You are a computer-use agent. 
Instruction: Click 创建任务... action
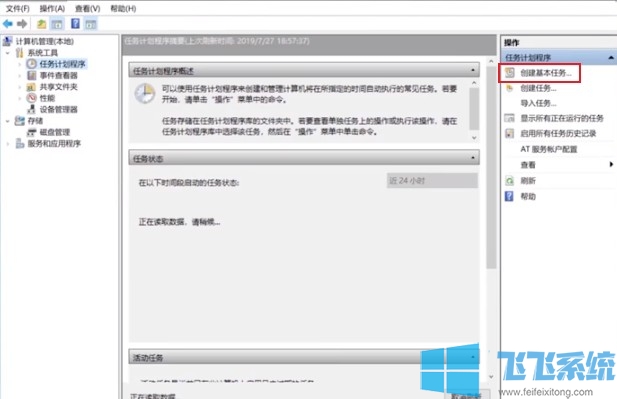tap(538, 88)
